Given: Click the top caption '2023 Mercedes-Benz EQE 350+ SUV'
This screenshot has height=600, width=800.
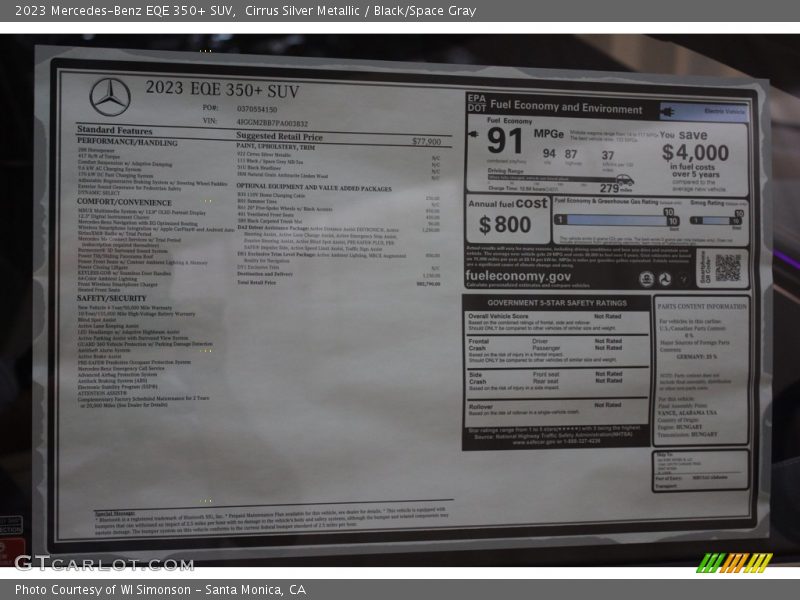Looking at the screenshot, I should (x=125, y=11).
